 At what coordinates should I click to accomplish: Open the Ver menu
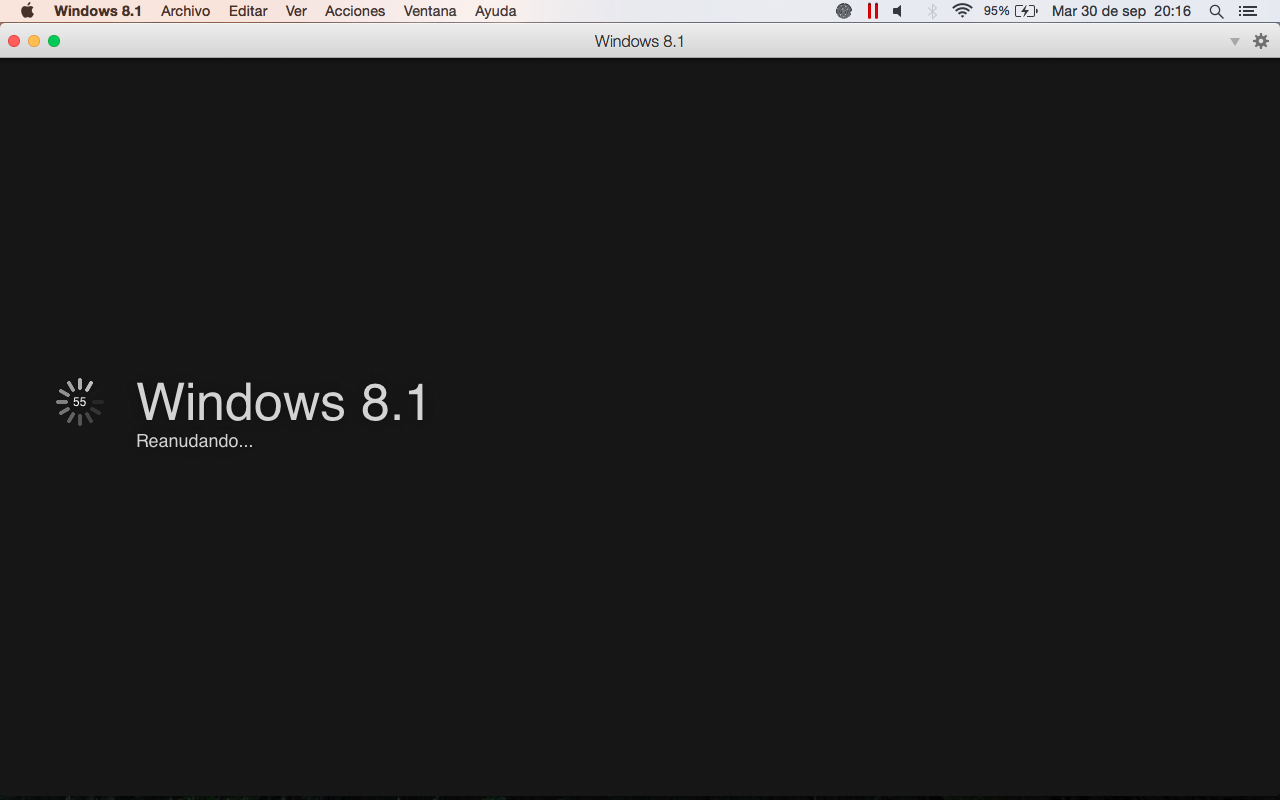coord(296,11)
